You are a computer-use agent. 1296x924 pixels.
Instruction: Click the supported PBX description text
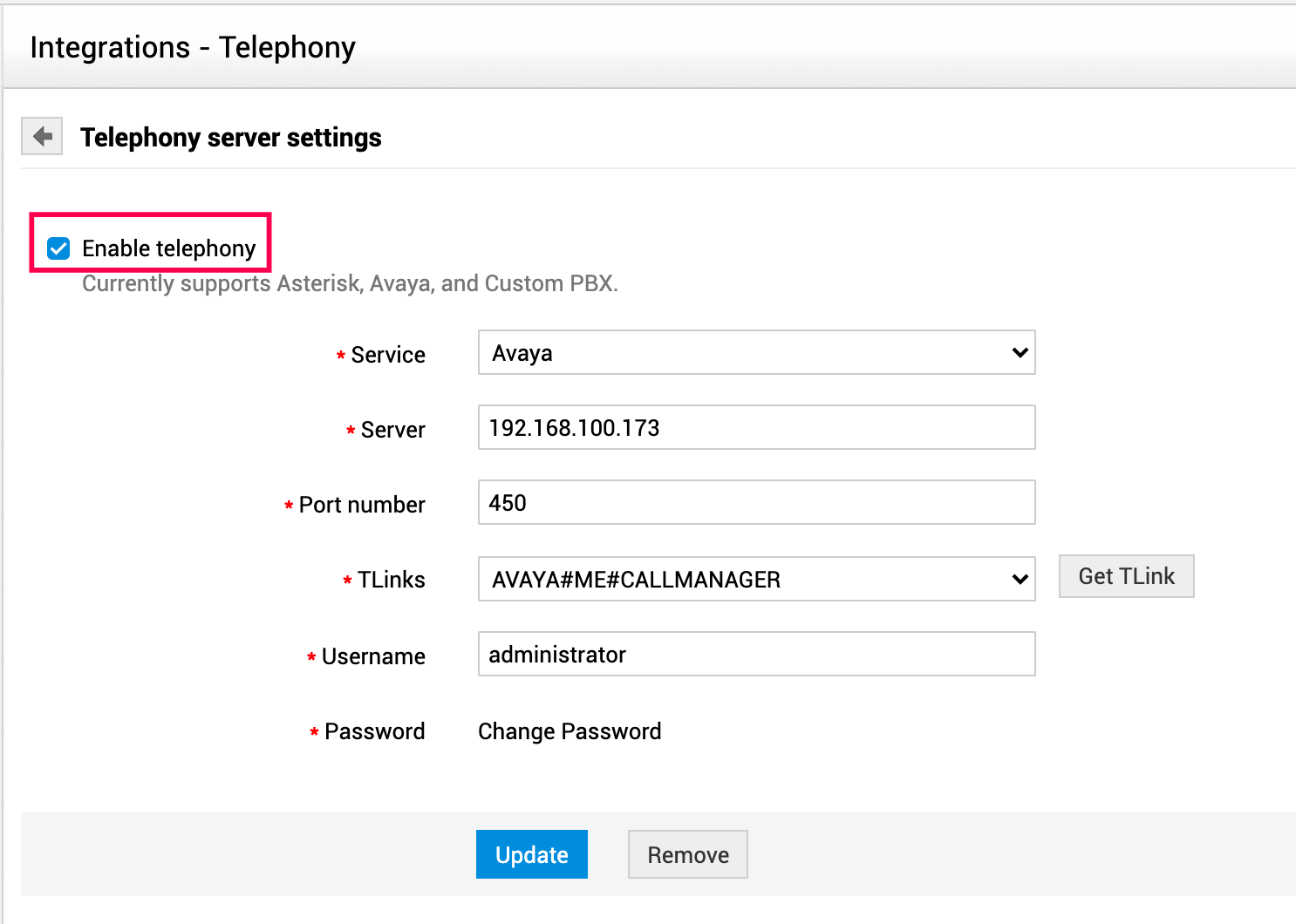tap(350, 284)
